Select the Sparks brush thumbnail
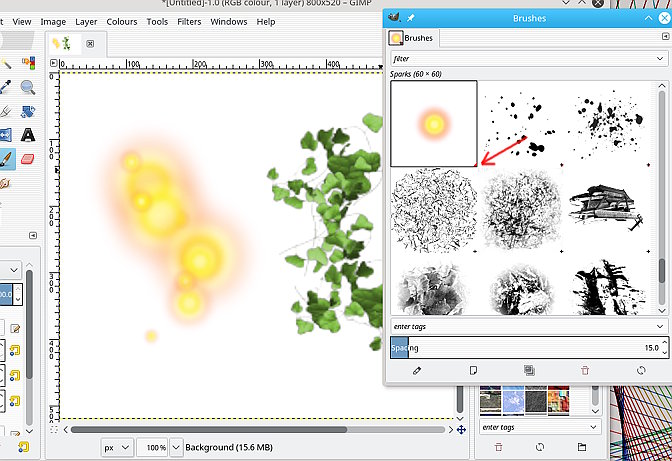Viewport: 672px width, 461px height. point(433,124)
